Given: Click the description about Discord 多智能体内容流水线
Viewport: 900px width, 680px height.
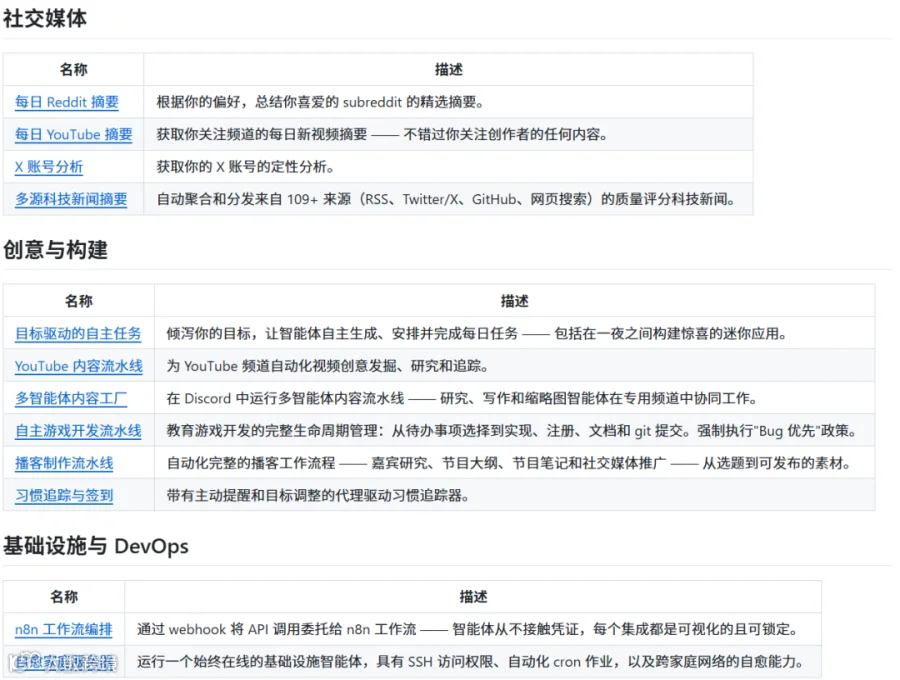Looking at the screenshot, I should [x=462, y=398].
